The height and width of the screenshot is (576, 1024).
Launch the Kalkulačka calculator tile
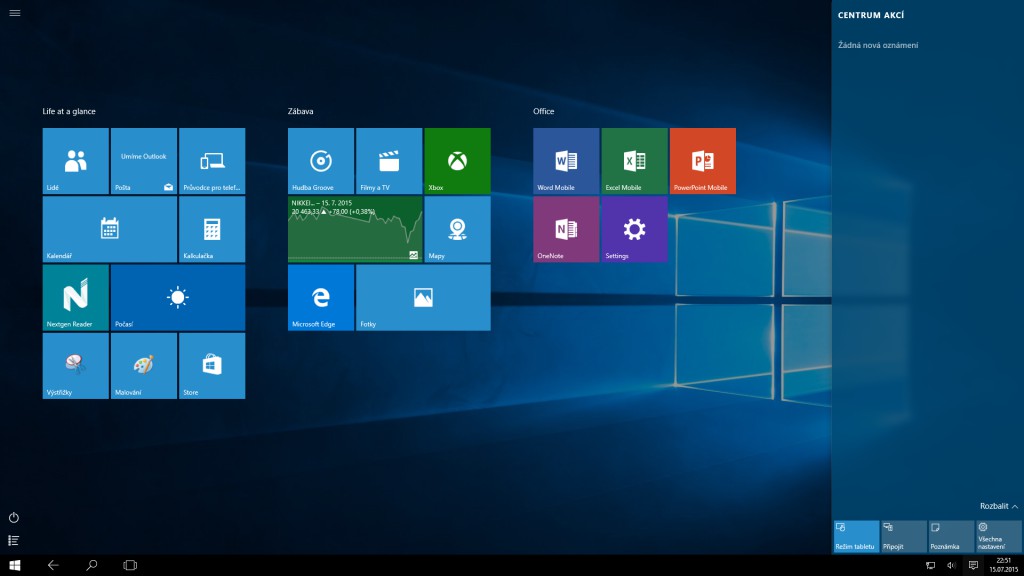(212, 229)
